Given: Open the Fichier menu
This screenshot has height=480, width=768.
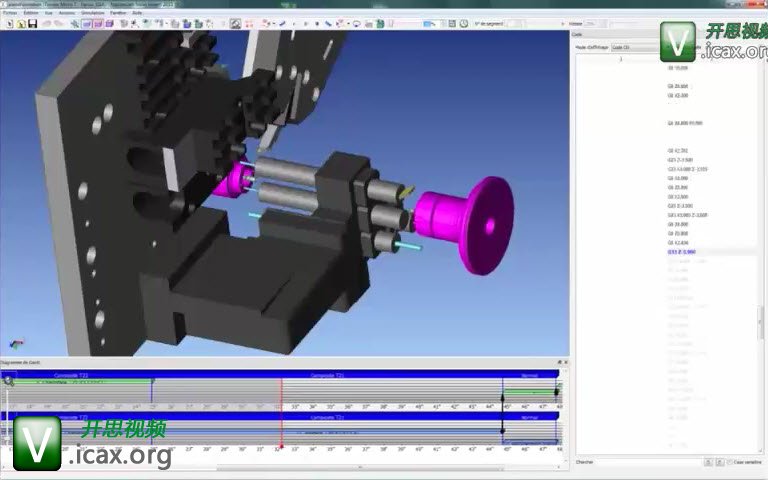Looking at the screenshot, I should point(10,13).
